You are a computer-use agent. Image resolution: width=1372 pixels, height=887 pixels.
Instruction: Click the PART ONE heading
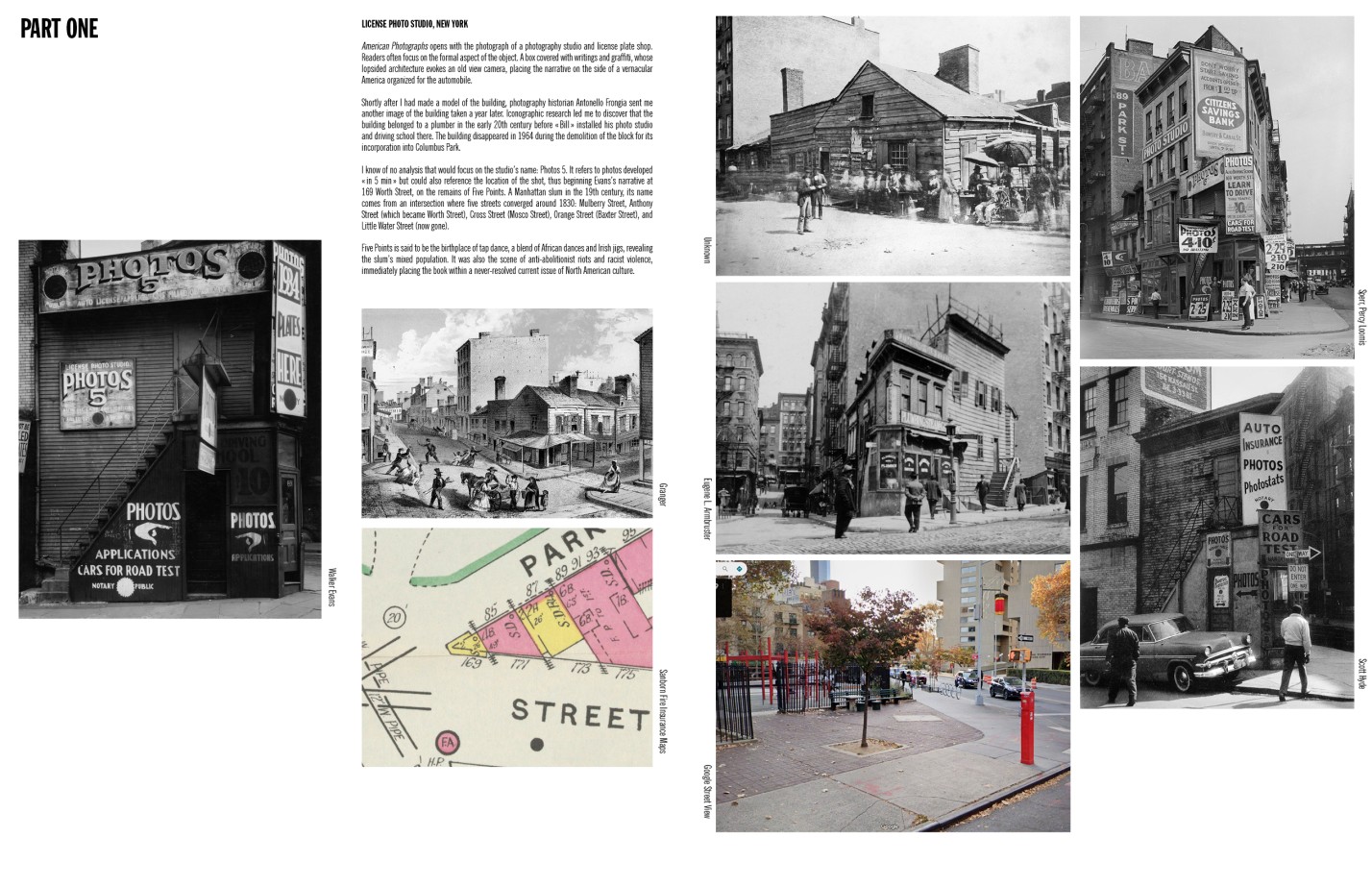click(x=58, y=30)
